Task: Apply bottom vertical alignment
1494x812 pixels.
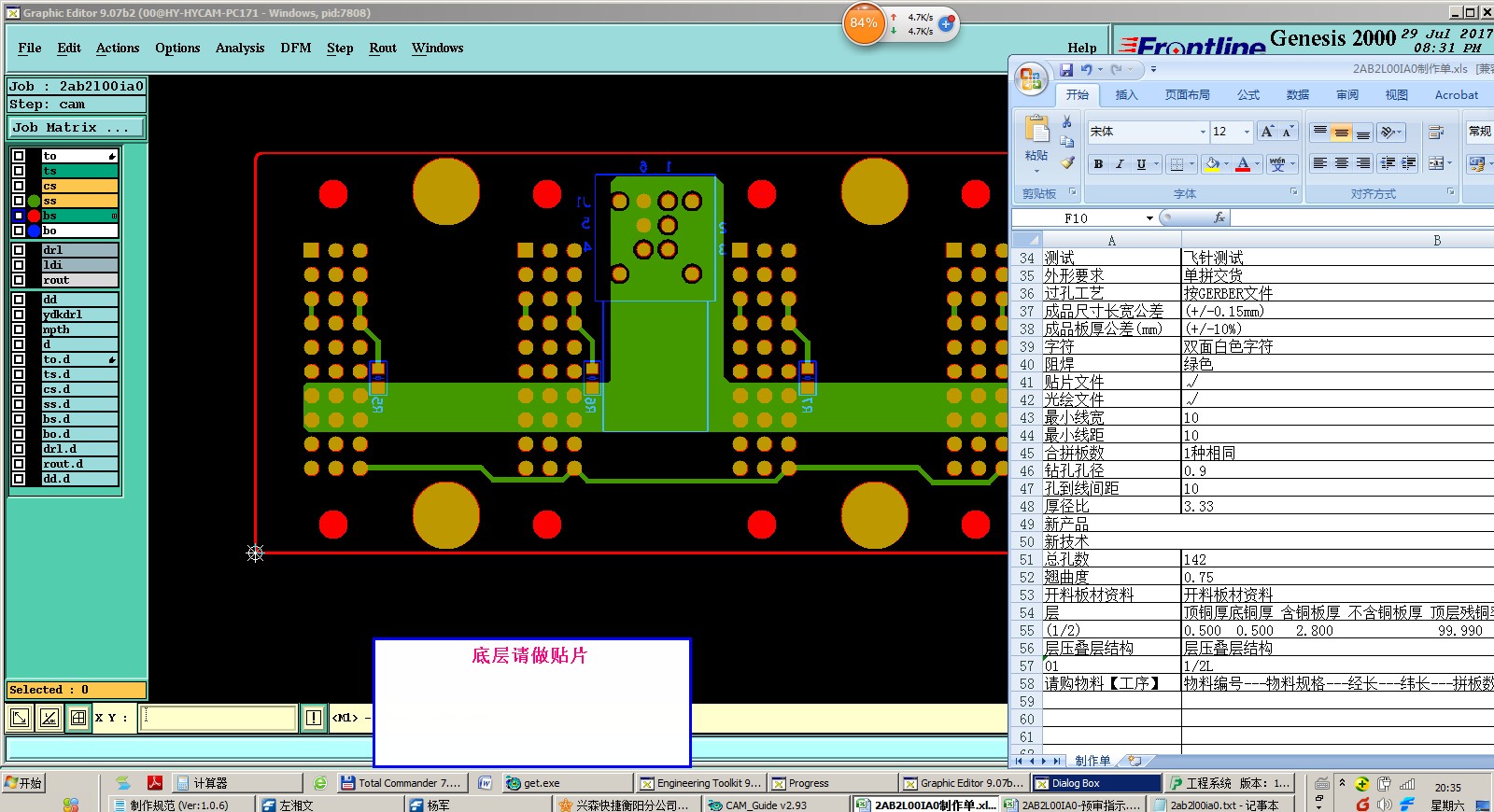Action: (1362, 132)
